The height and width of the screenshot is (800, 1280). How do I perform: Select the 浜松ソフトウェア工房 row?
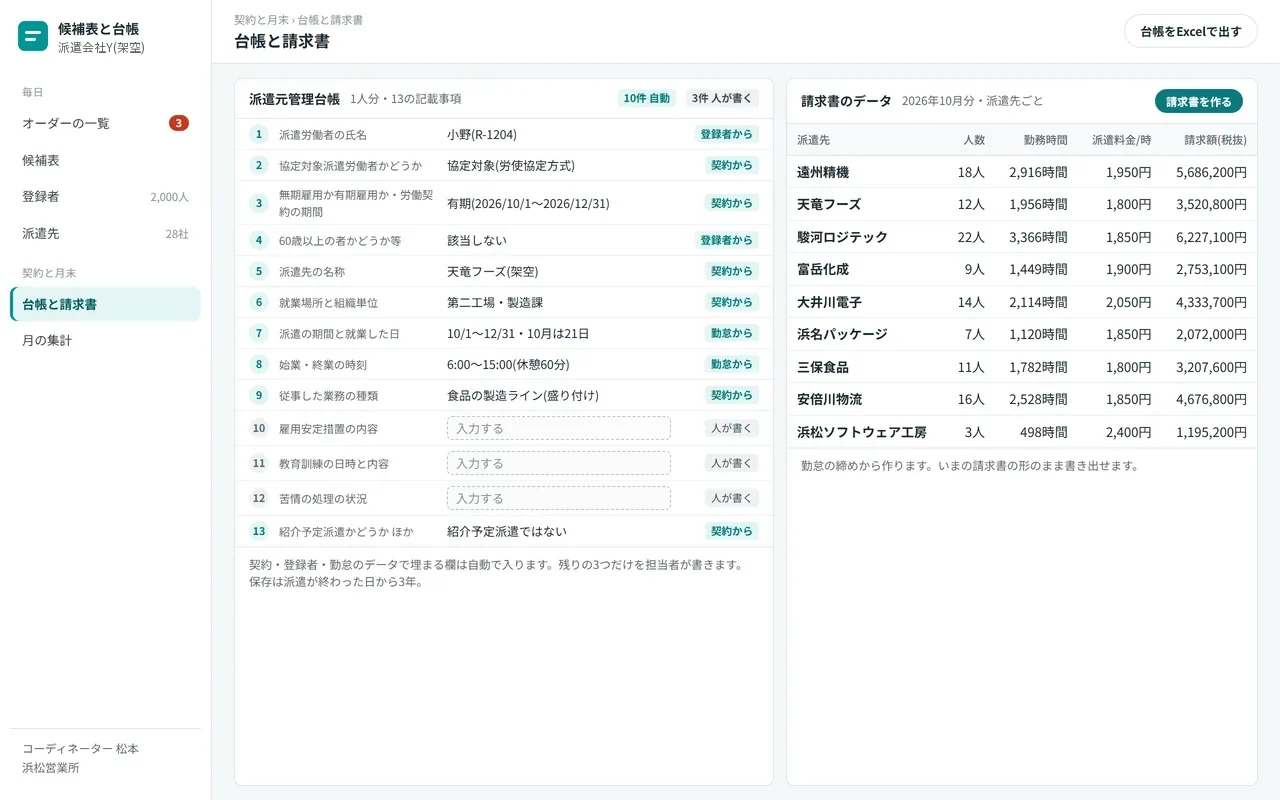point(1022,432)
